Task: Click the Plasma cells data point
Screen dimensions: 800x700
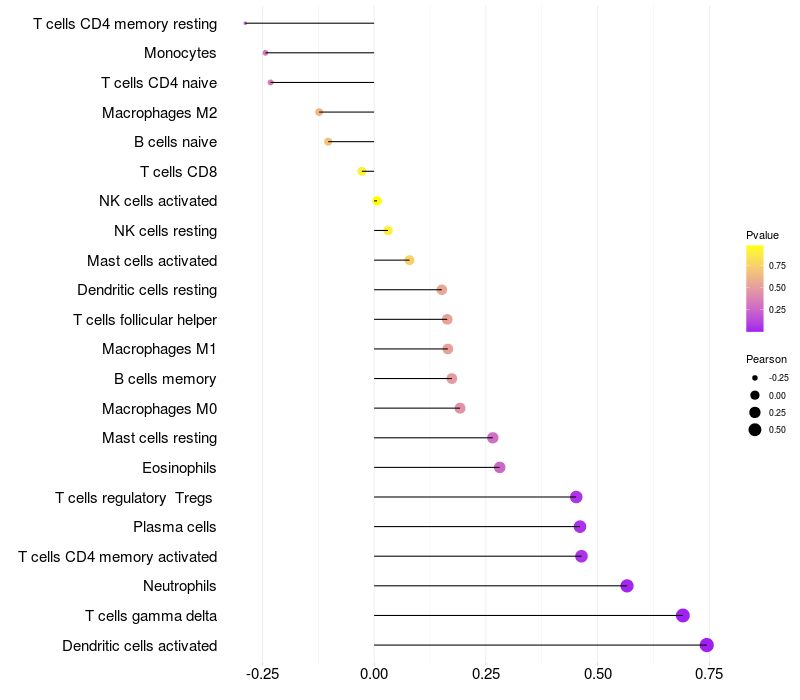Action: point(580,527)
